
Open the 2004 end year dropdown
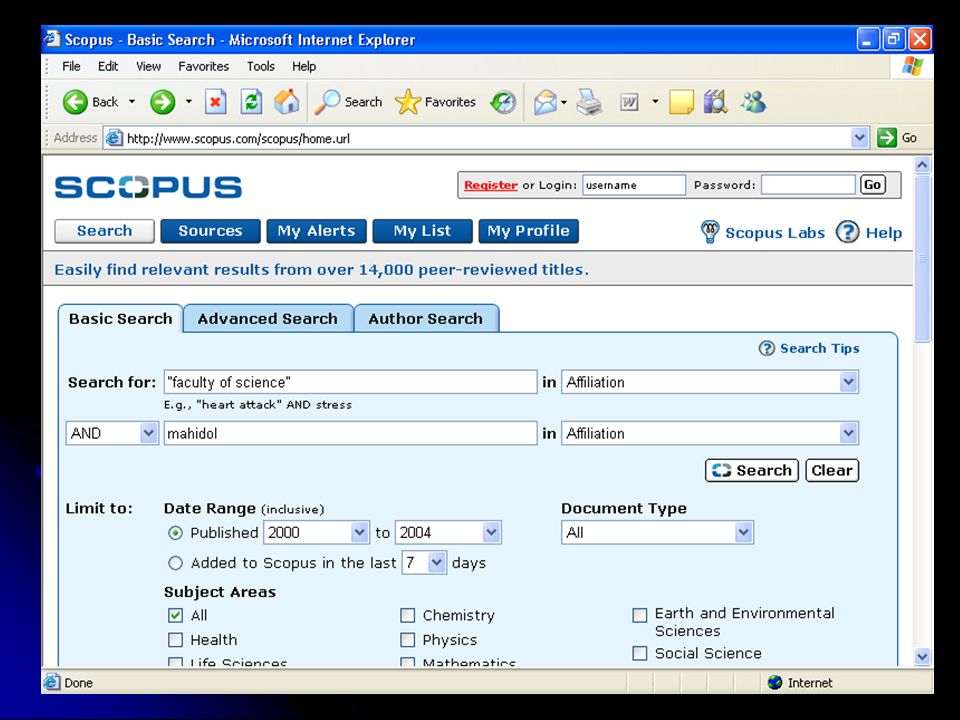pyautogui.click(x=491, y=533)
